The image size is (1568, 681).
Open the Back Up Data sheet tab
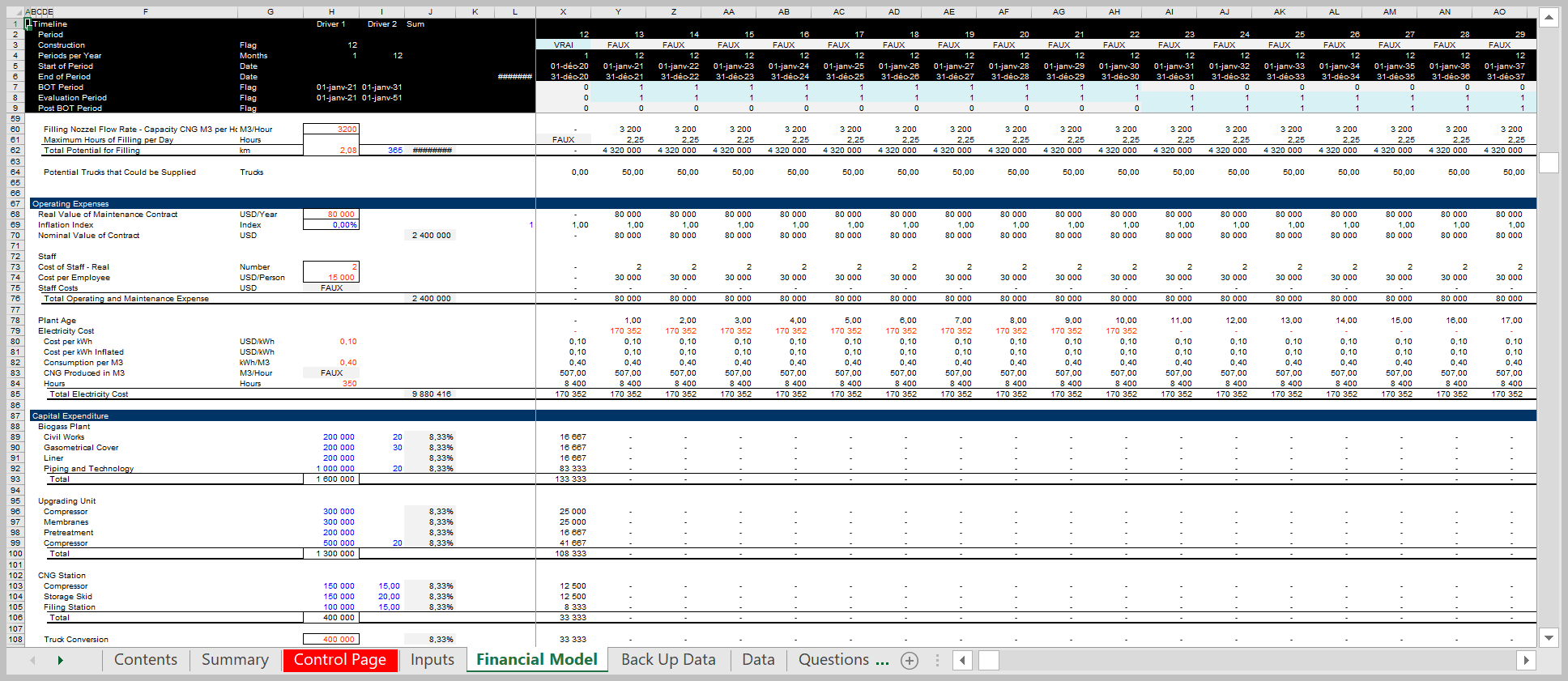click(668, 660)
